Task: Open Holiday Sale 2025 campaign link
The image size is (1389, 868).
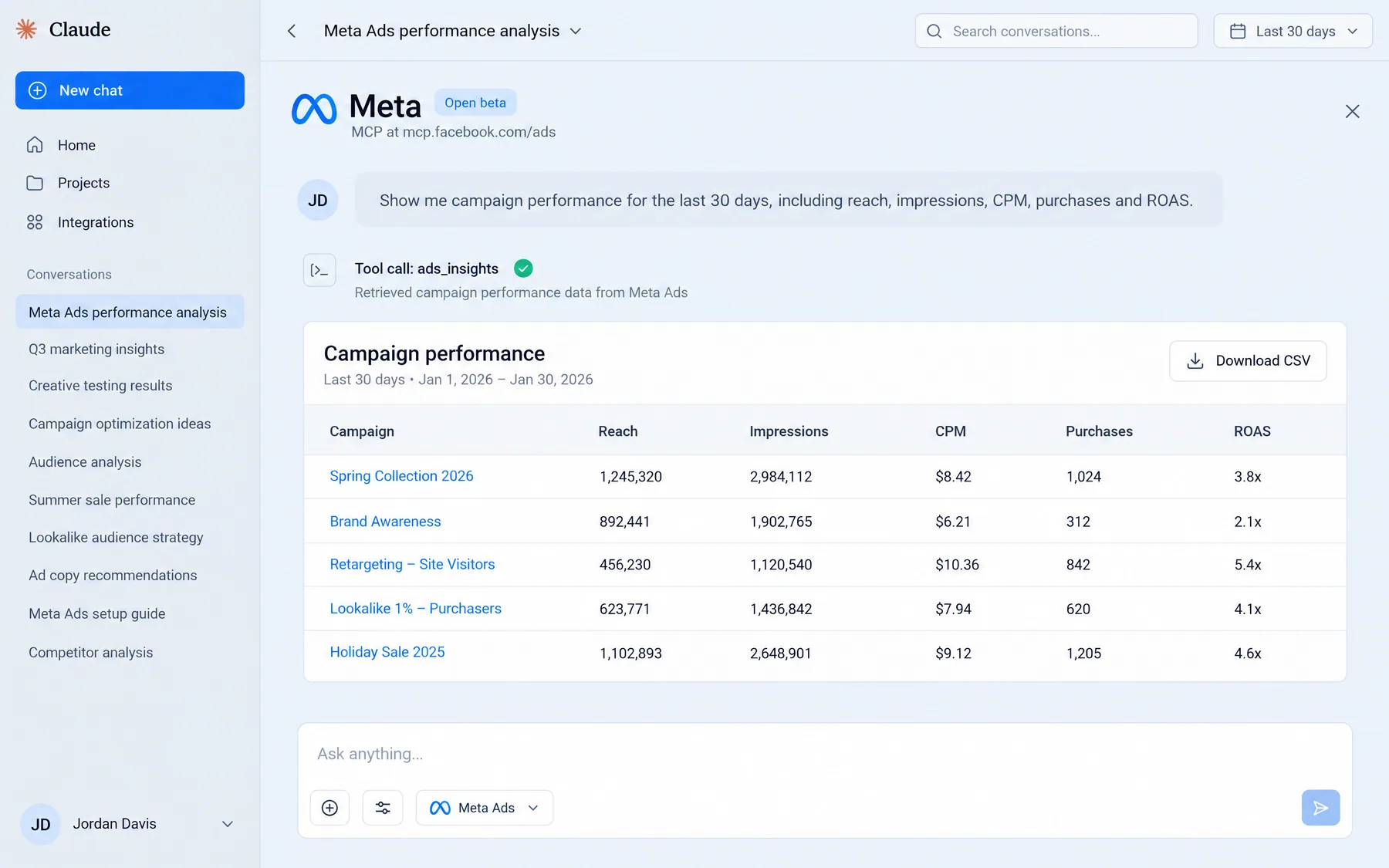Action: point(387,652)
